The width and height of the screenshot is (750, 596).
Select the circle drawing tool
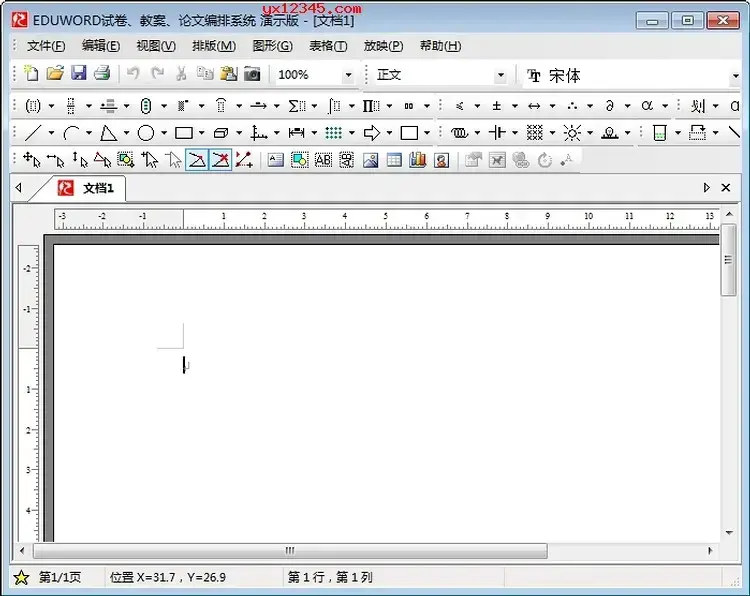[146, 133]
